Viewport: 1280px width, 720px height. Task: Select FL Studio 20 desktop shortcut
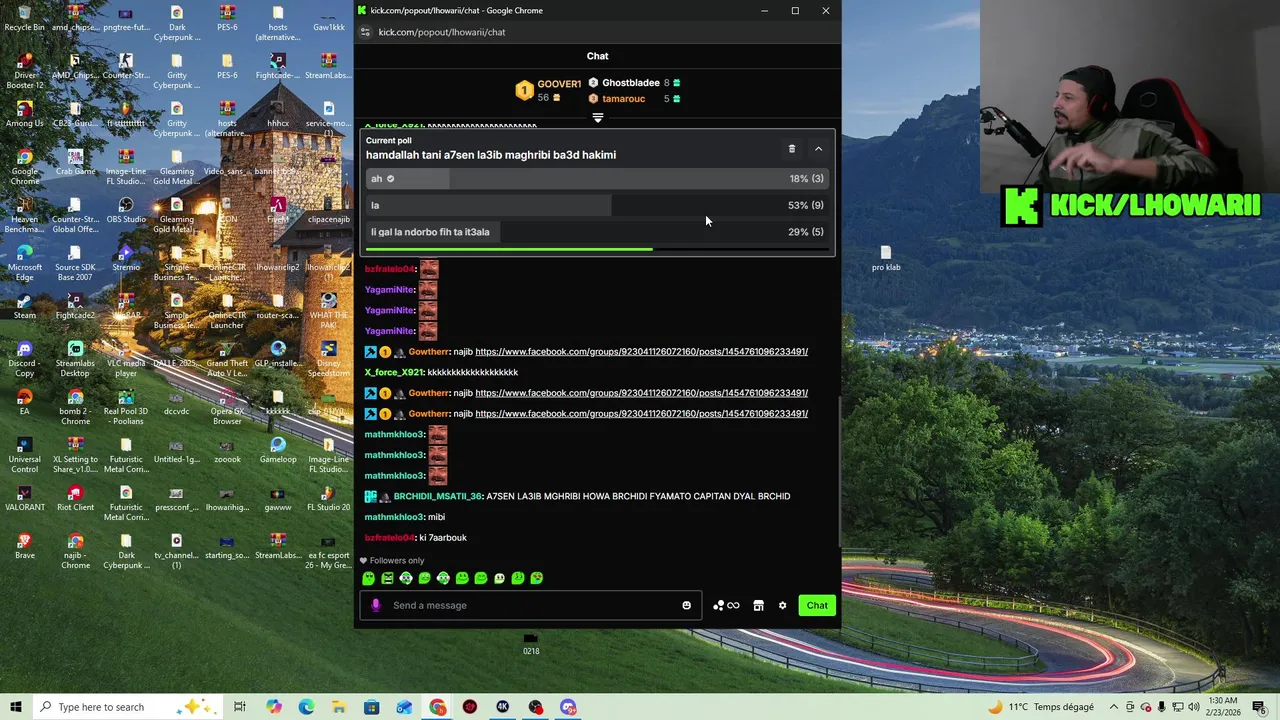[x=328, y=498]
